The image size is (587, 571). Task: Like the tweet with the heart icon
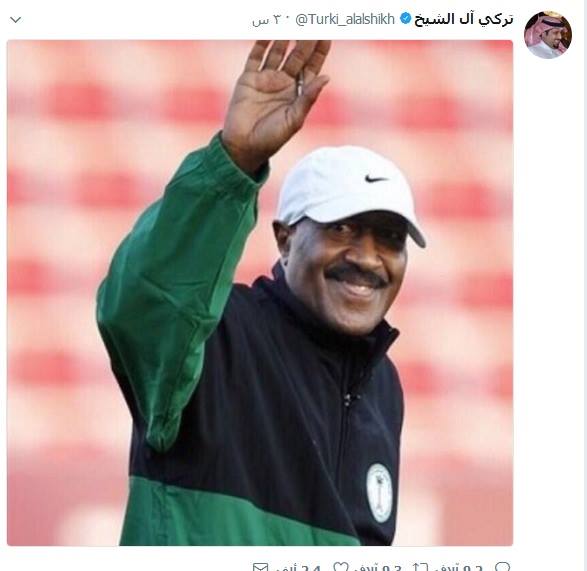(341, 567)
